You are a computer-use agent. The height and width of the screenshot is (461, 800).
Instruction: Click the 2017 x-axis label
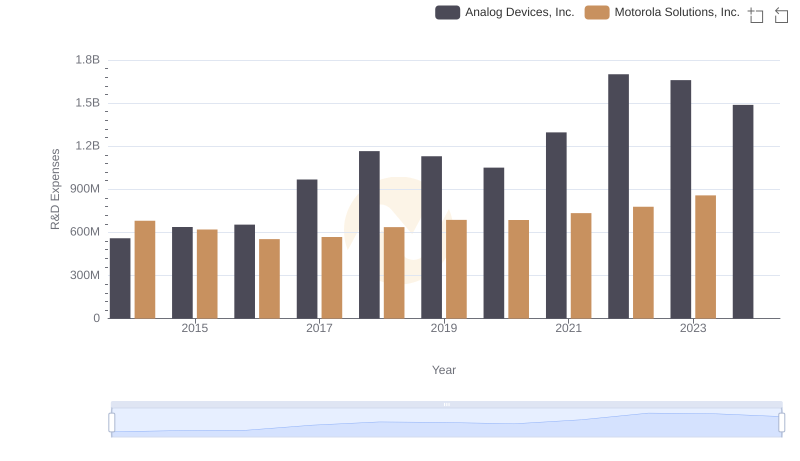tap(319, 328)
